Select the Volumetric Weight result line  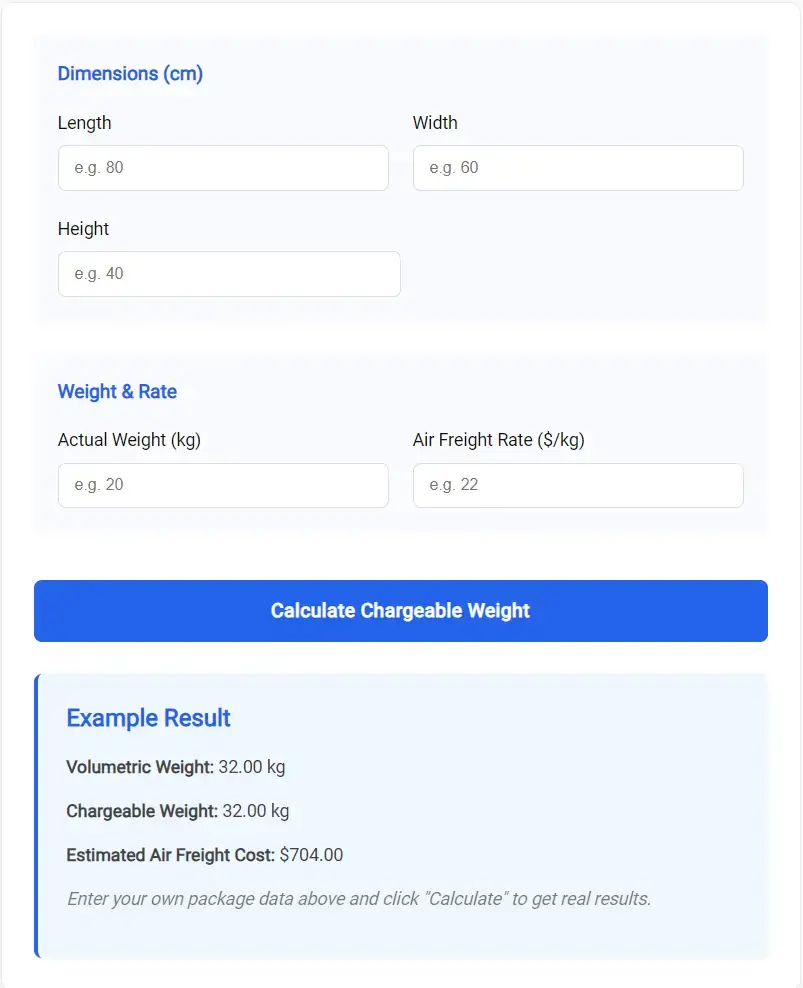point(175,767)
